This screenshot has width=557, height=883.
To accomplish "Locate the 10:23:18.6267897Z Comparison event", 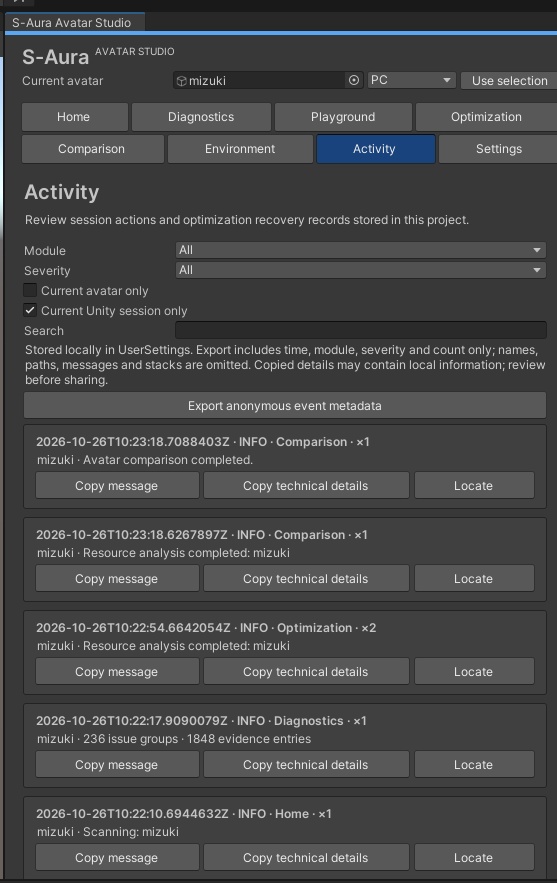I will tap(474, 578).
